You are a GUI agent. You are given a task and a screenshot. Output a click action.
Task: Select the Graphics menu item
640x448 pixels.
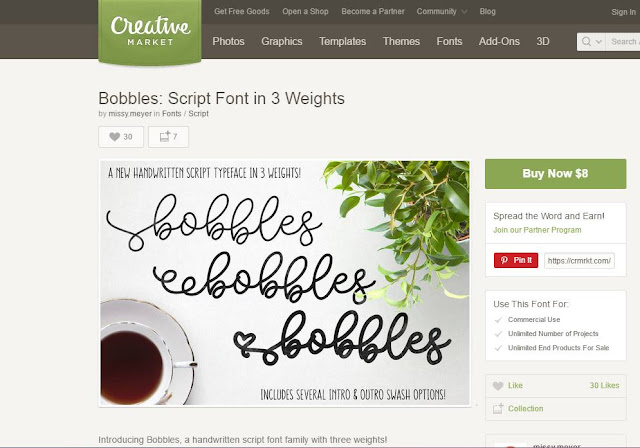coord(282,41)
